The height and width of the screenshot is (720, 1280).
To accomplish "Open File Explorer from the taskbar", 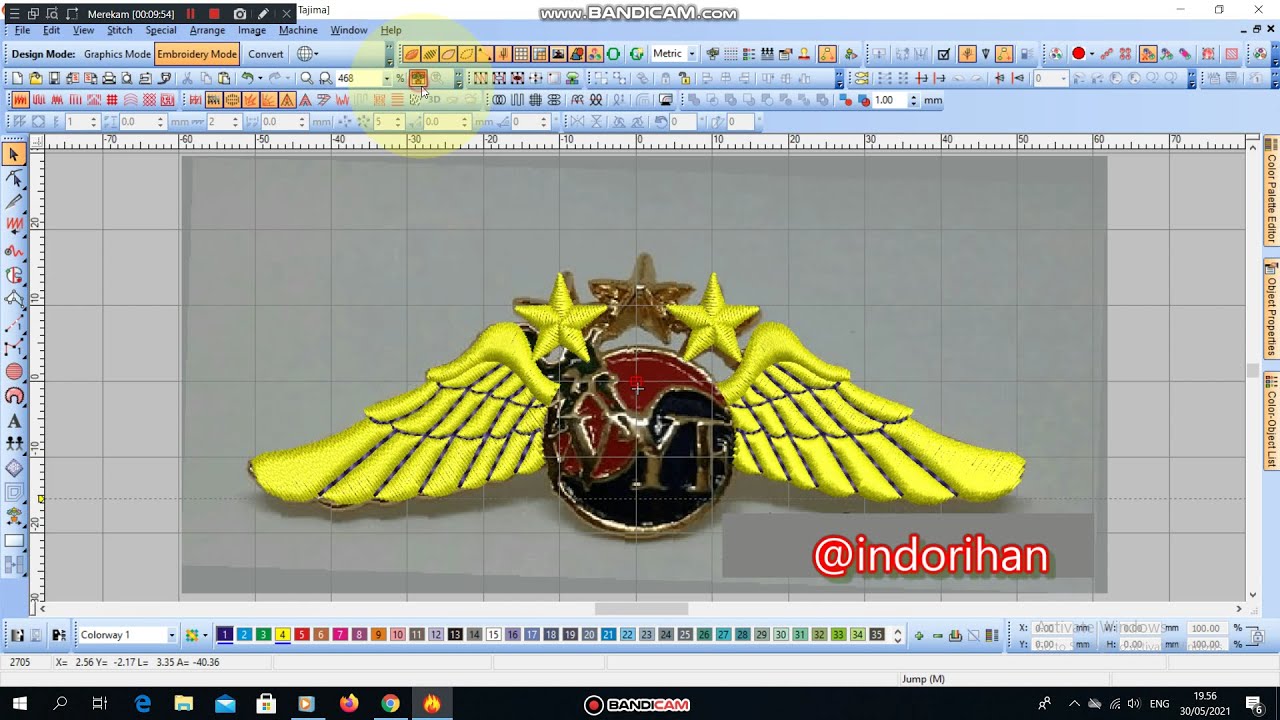I will click(x=183, y=704).
